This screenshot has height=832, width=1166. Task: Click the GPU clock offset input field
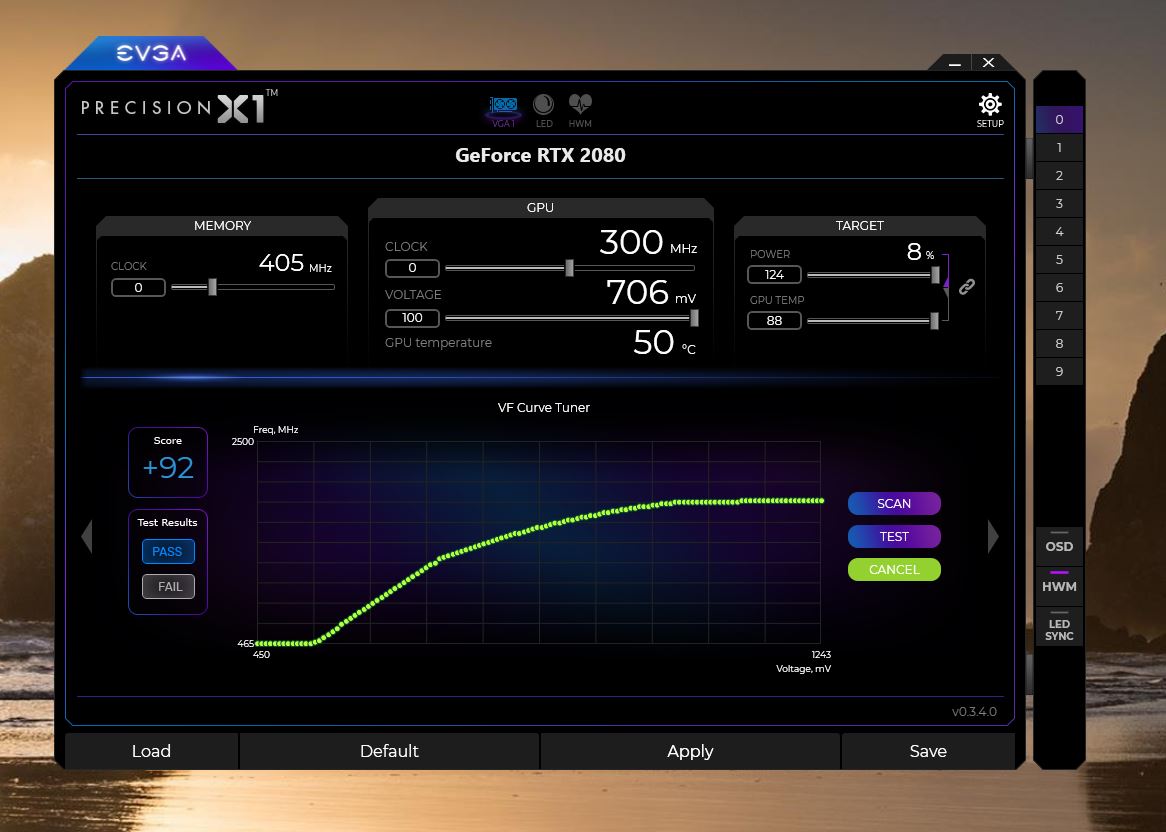(x=412, y=268)
